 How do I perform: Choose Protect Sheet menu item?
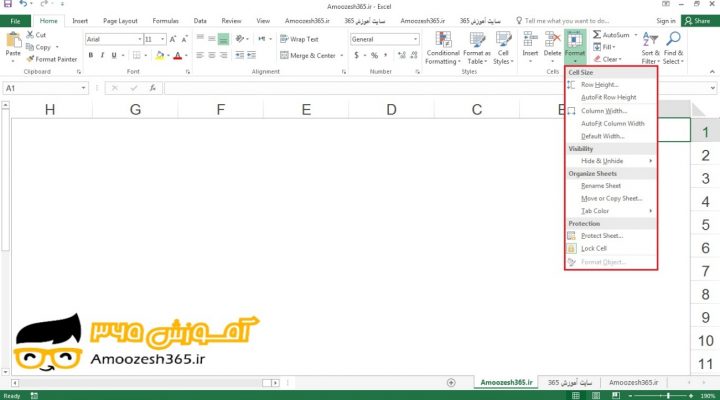[611, 236]
